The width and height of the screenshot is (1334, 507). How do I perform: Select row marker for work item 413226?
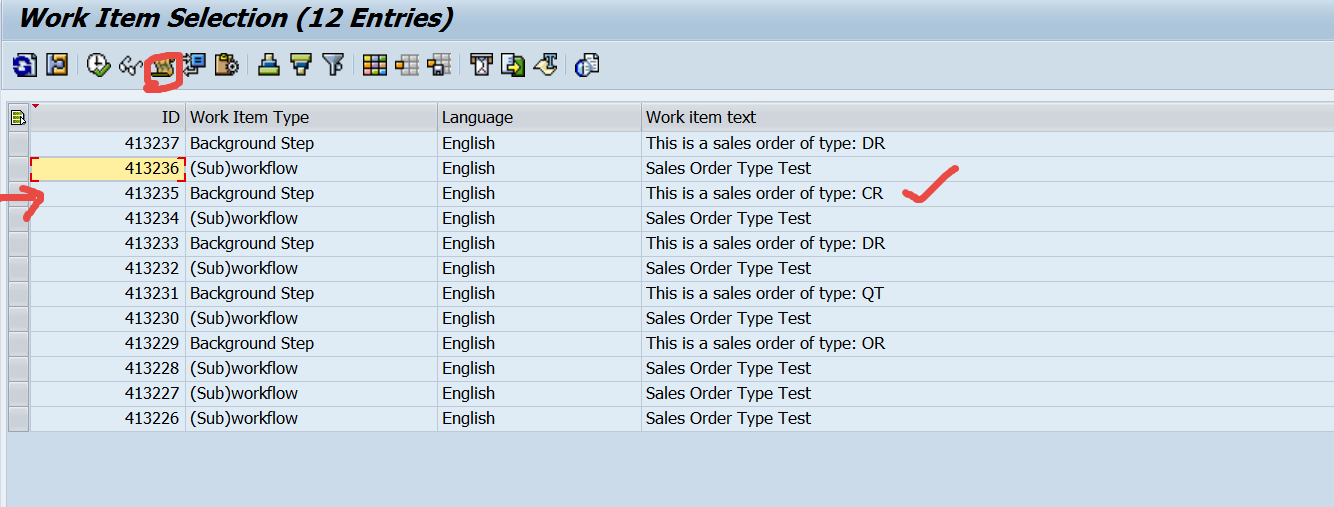click(18, 419)
